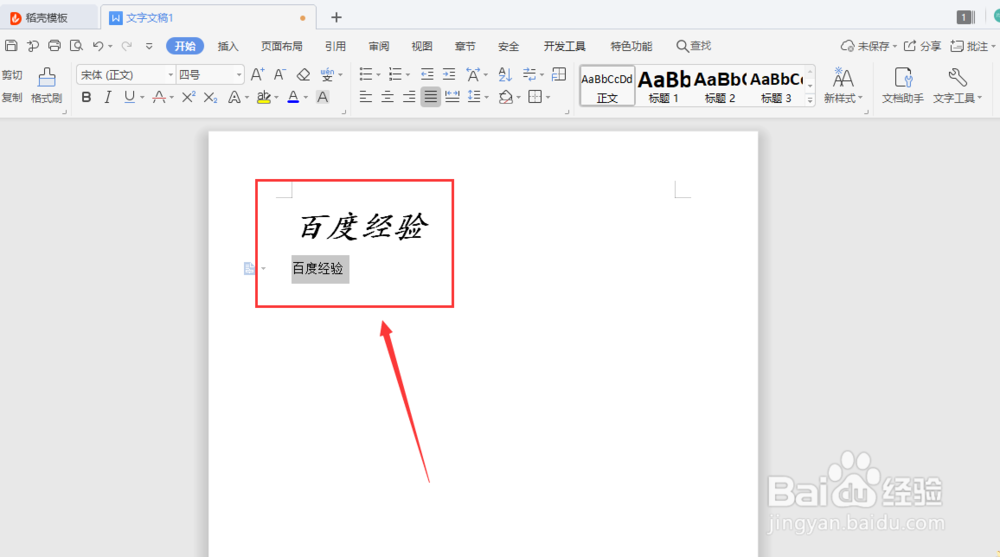Apply character shading with gray A icon
1000x557 pixels.
point(323,97)
